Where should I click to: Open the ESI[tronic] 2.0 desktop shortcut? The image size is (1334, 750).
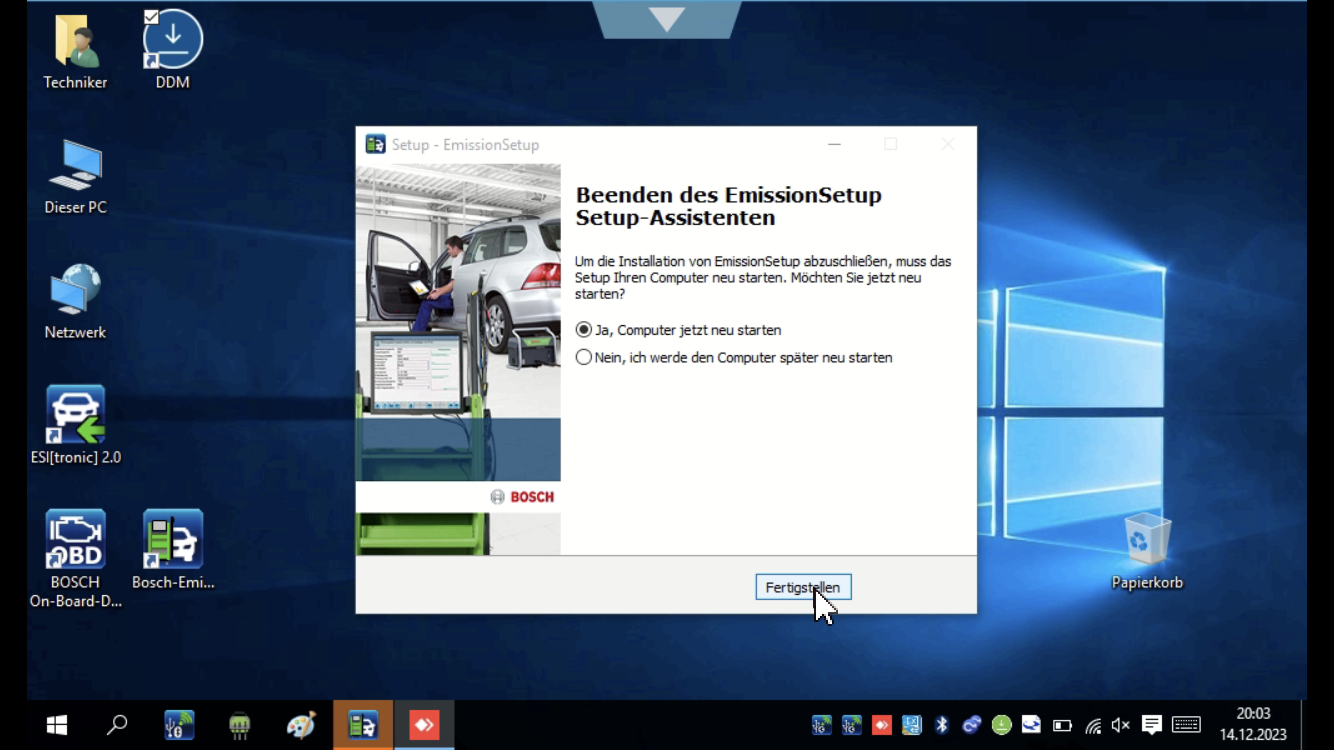click(x=76, y=416)
